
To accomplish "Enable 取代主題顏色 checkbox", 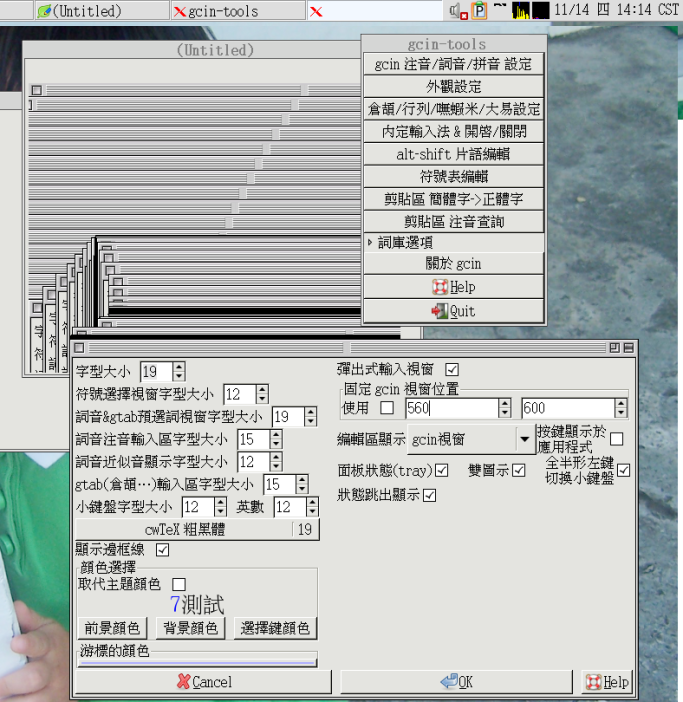I will tap(179, 584).
